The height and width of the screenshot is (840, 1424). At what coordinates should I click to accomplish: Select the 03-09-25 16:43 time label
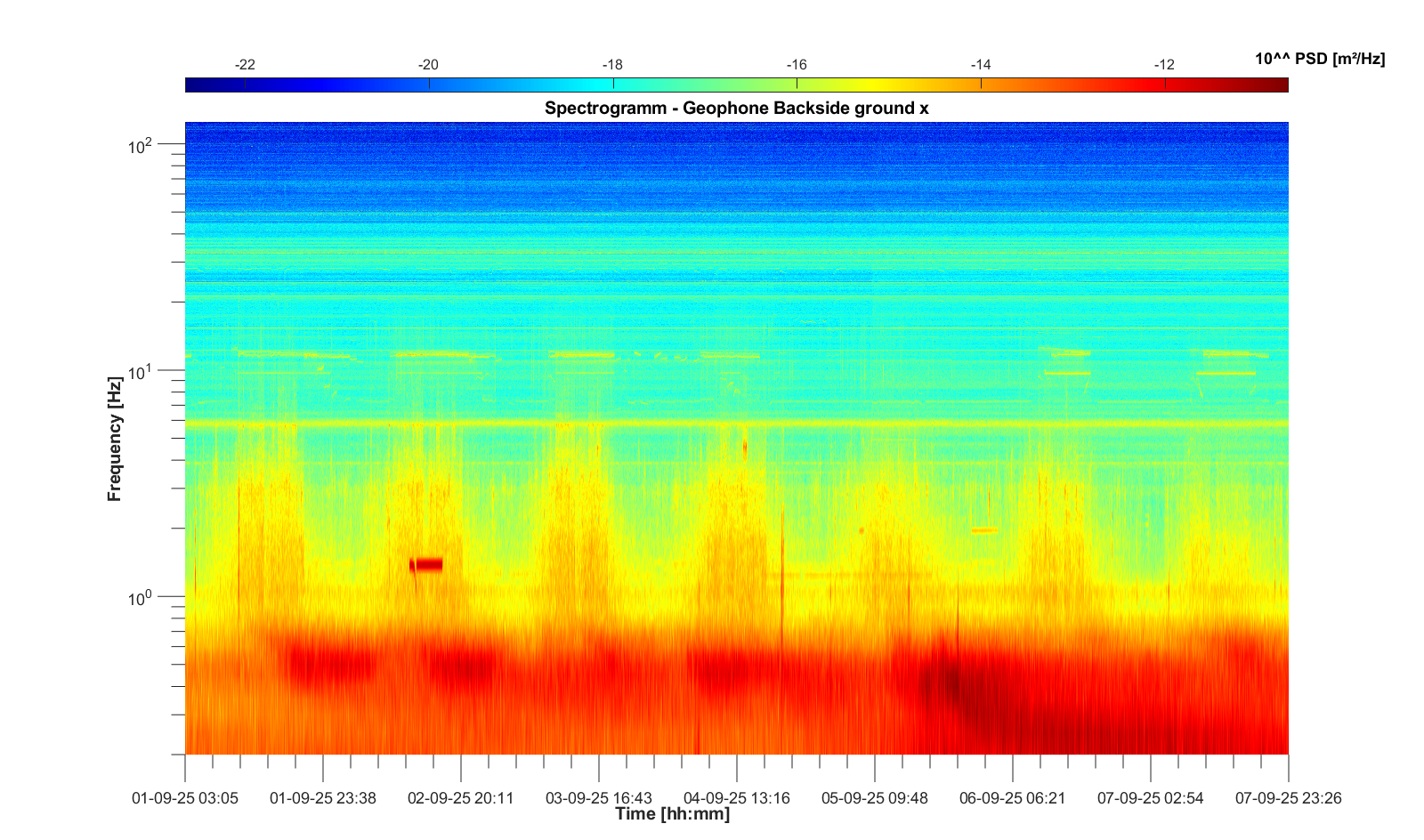pyautogui.click(x=599, y=798)
